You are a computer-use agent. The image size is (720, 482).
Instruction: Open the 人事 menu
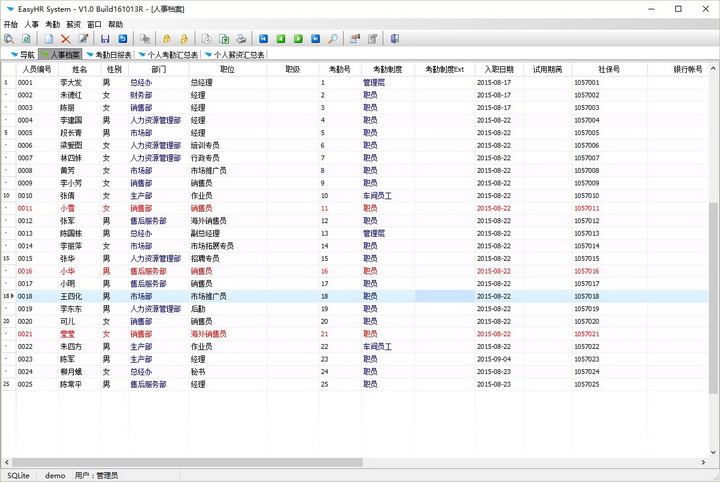[32, 24]
